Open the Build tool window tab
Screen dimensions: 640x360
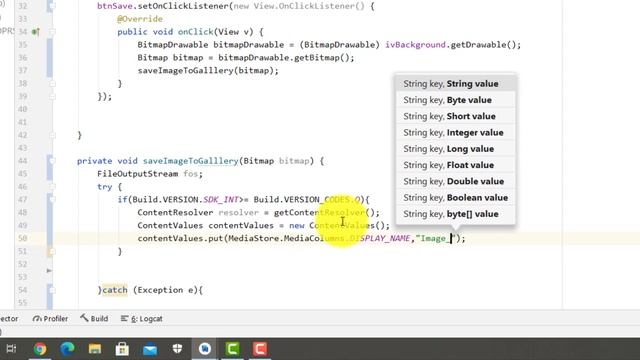tap(94, 318)
